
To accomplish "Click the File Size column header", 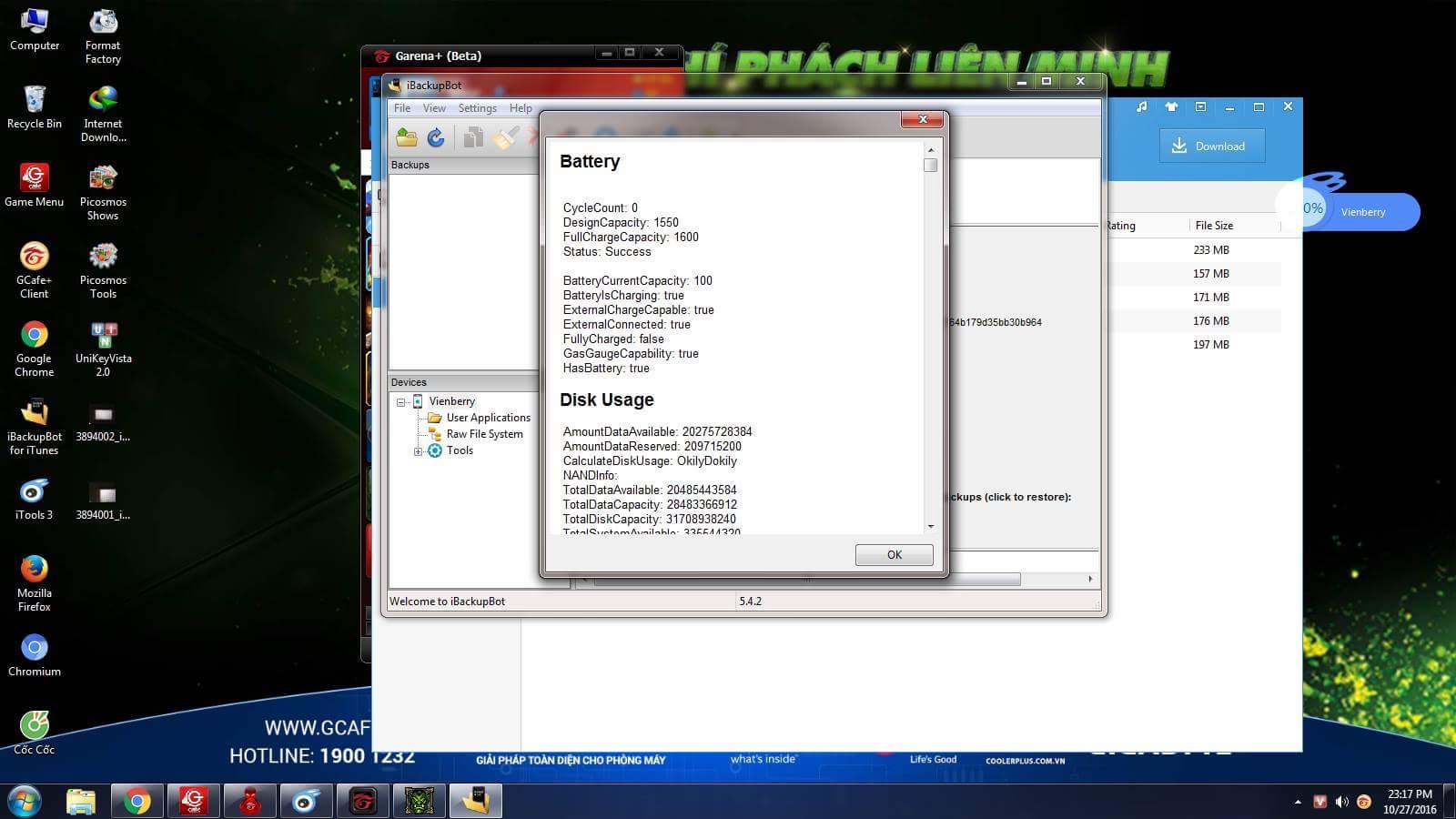I will pos(1214,226).
